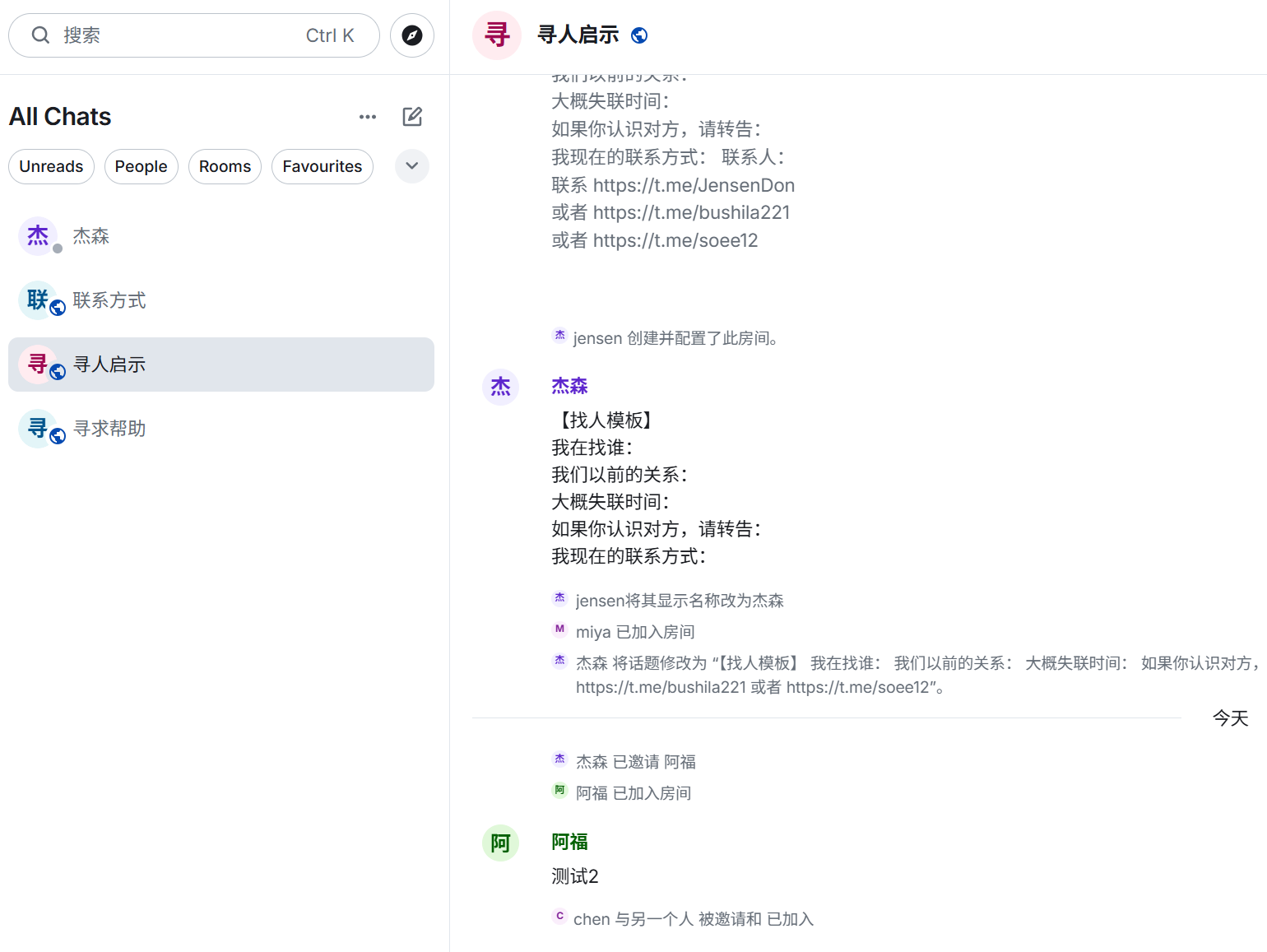Click 联系方式 room avatar in chat list
The width and height of the screenshot is (1267, 952).
coord(38,300)
